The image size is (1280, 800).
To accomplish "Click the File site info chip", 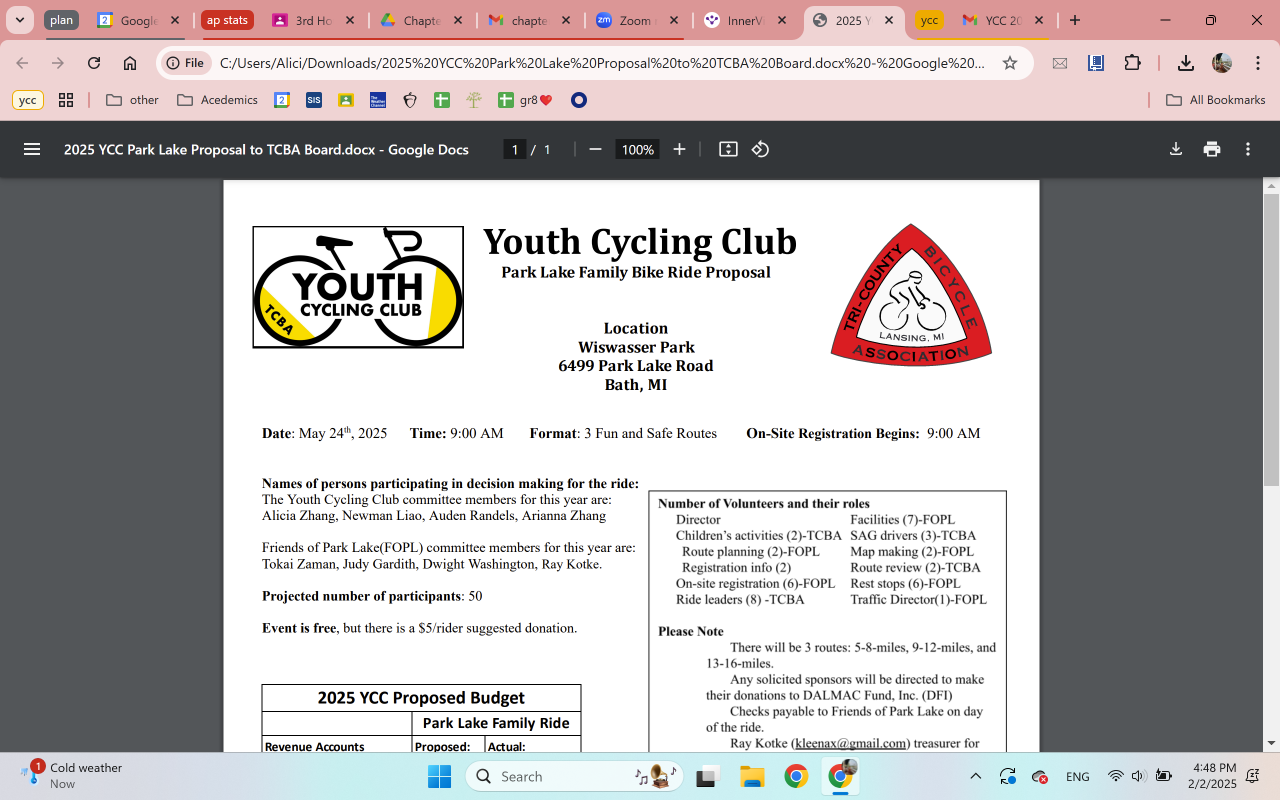I will [x=185, y=63].
